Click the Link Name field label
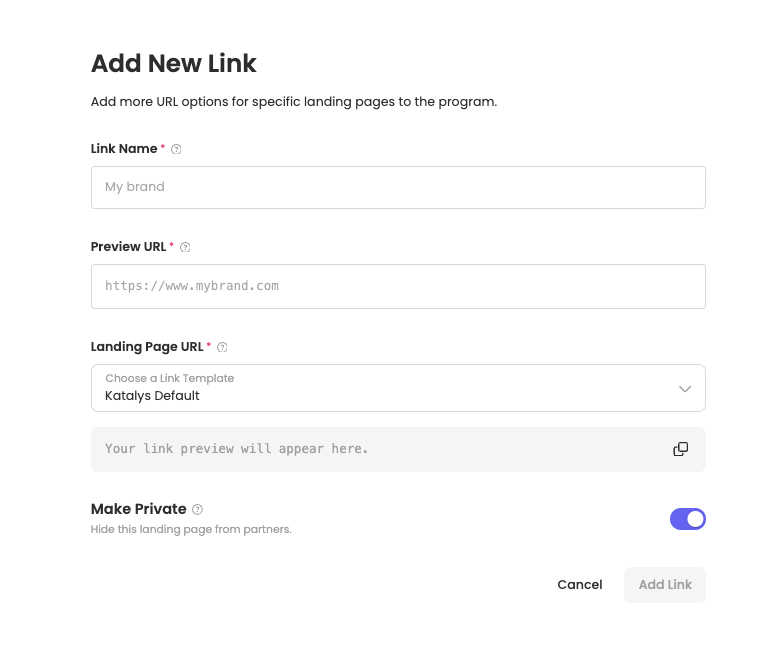The height and width of the screenshot is (653, 776). pos(124,149)
